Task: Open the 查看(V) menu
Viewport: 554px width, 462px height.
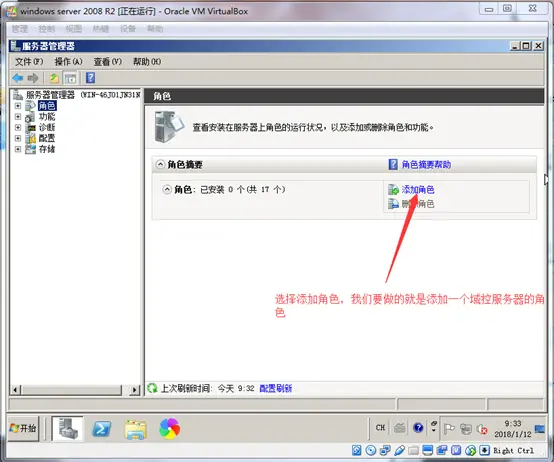Action: 108,62
